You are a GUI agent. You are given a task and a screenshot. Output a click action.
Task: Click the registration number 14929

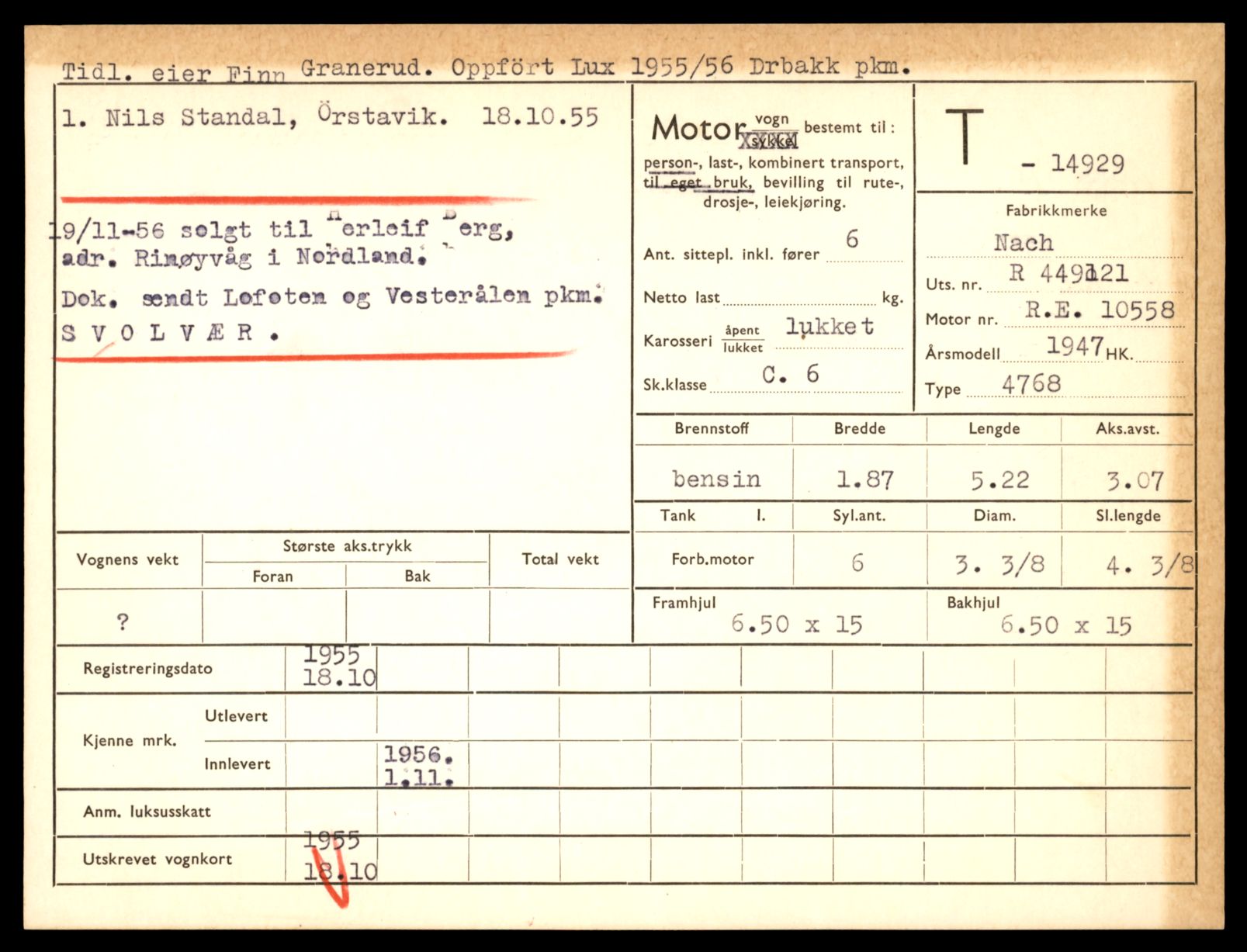tap(1086, 164)
